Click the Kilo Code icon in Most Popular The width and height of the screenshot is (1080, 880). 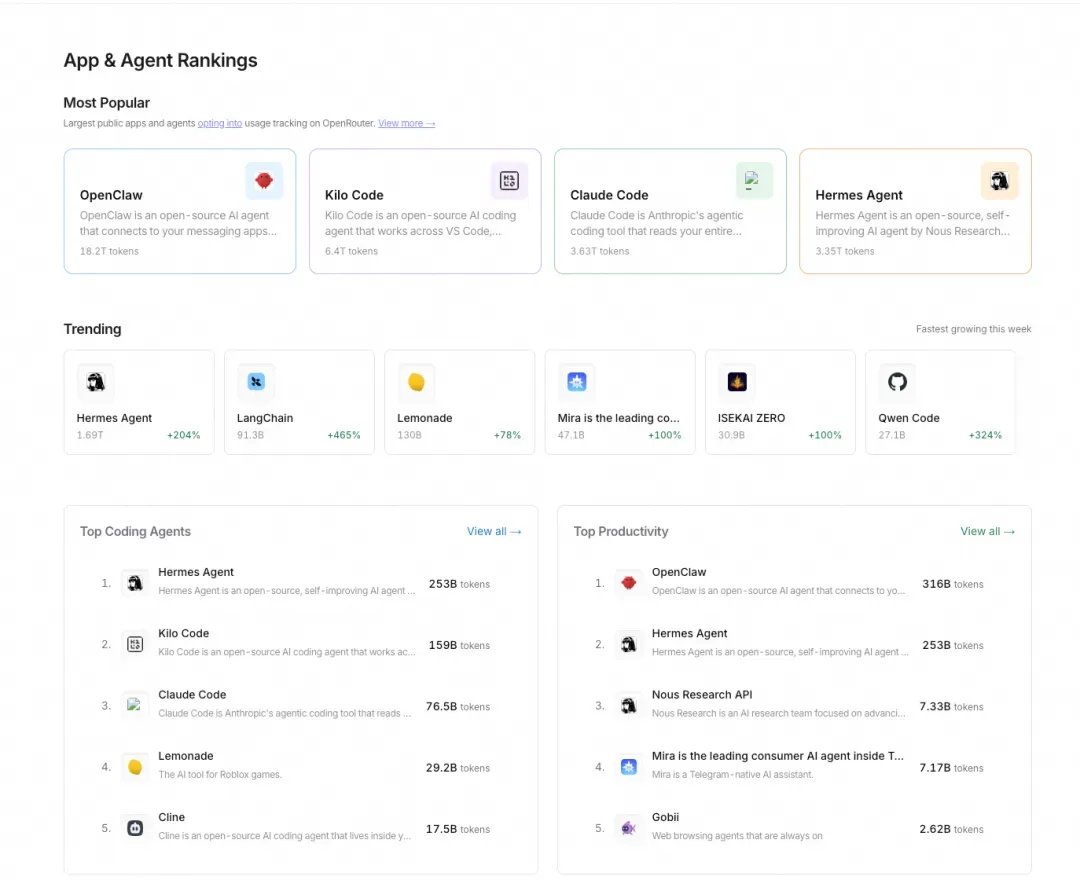(509, 181)
